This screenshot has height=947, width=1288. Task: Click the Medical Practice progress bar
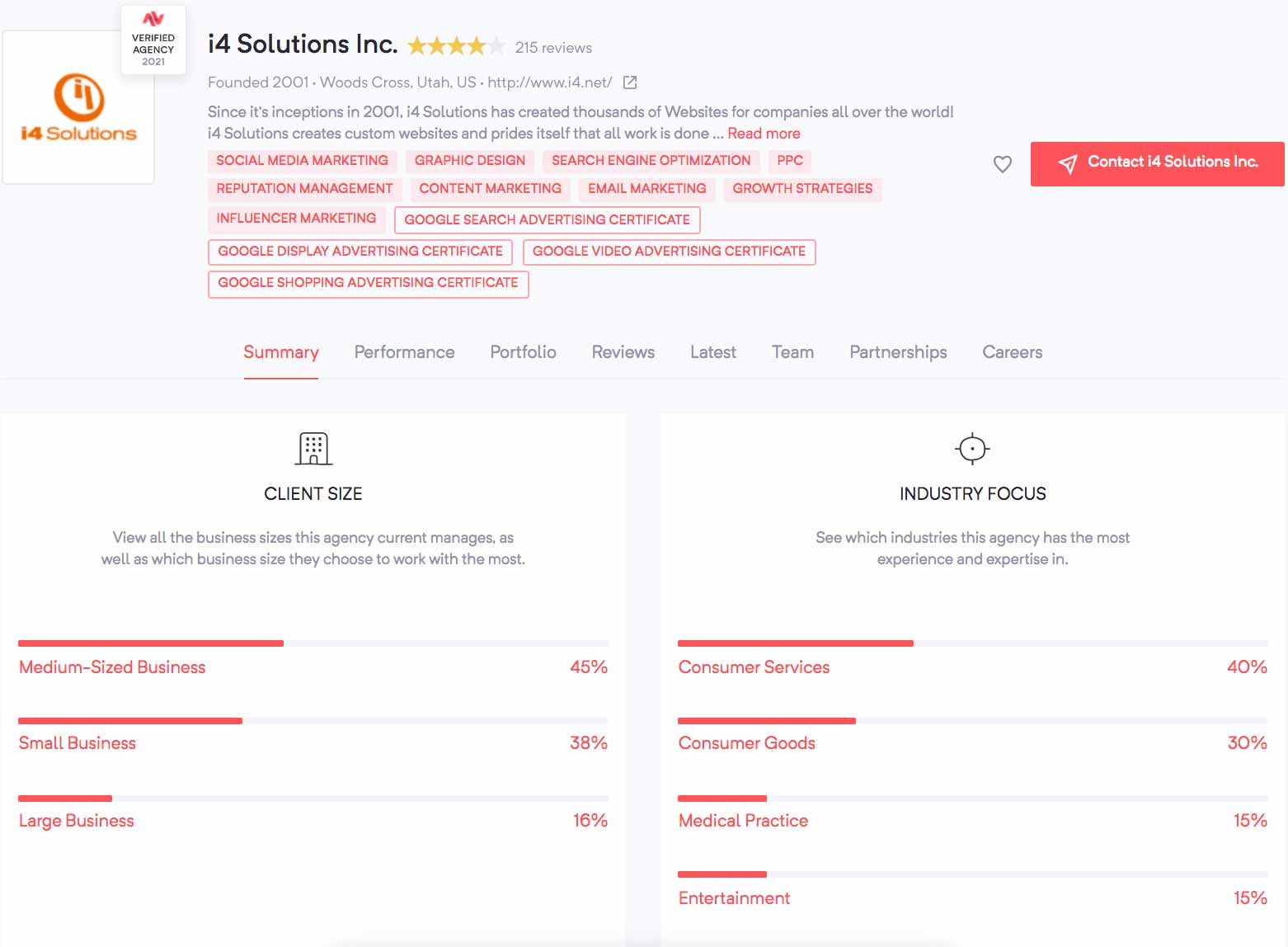click(973, 799)
